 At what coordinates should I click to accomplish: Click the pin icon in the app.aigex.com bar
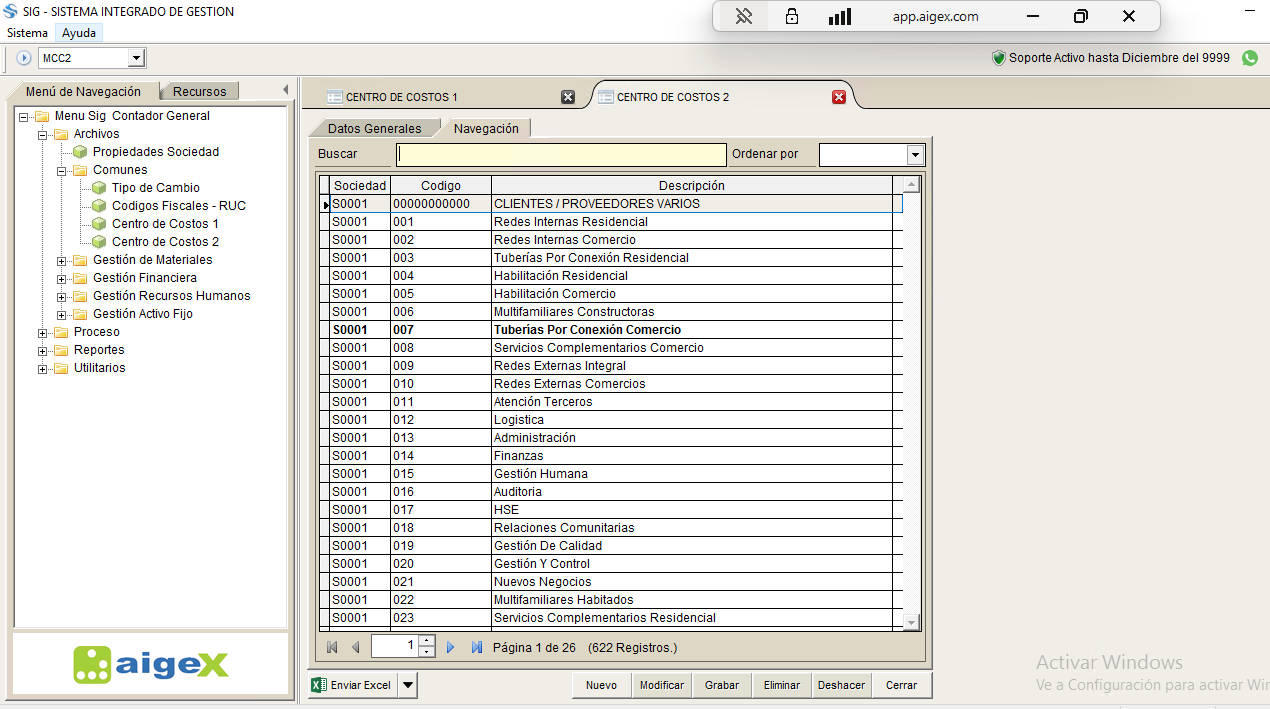[743, 16]
